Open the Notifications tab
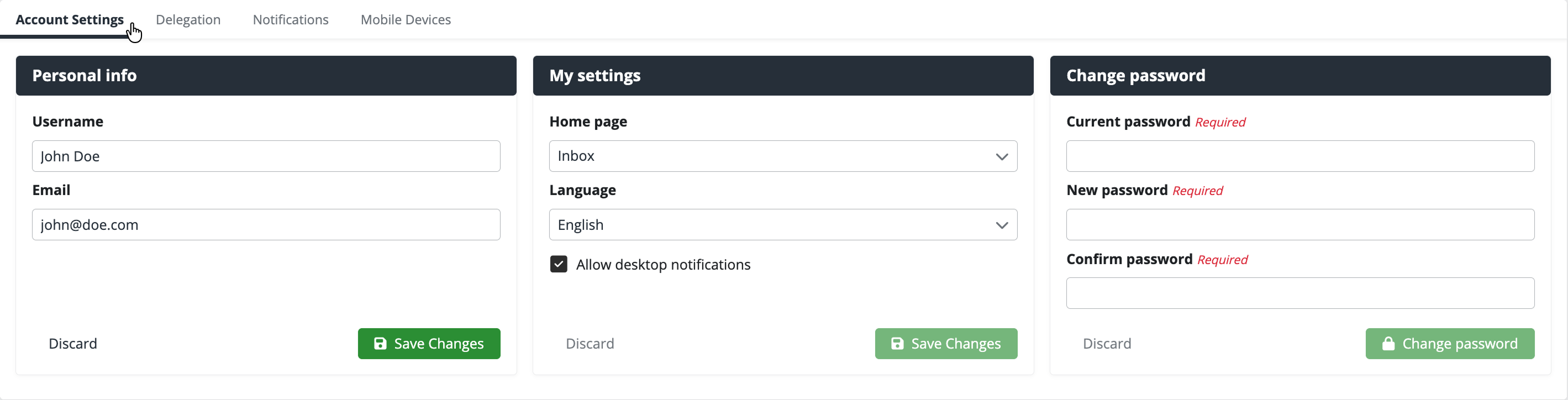 [x=291, y=19]
